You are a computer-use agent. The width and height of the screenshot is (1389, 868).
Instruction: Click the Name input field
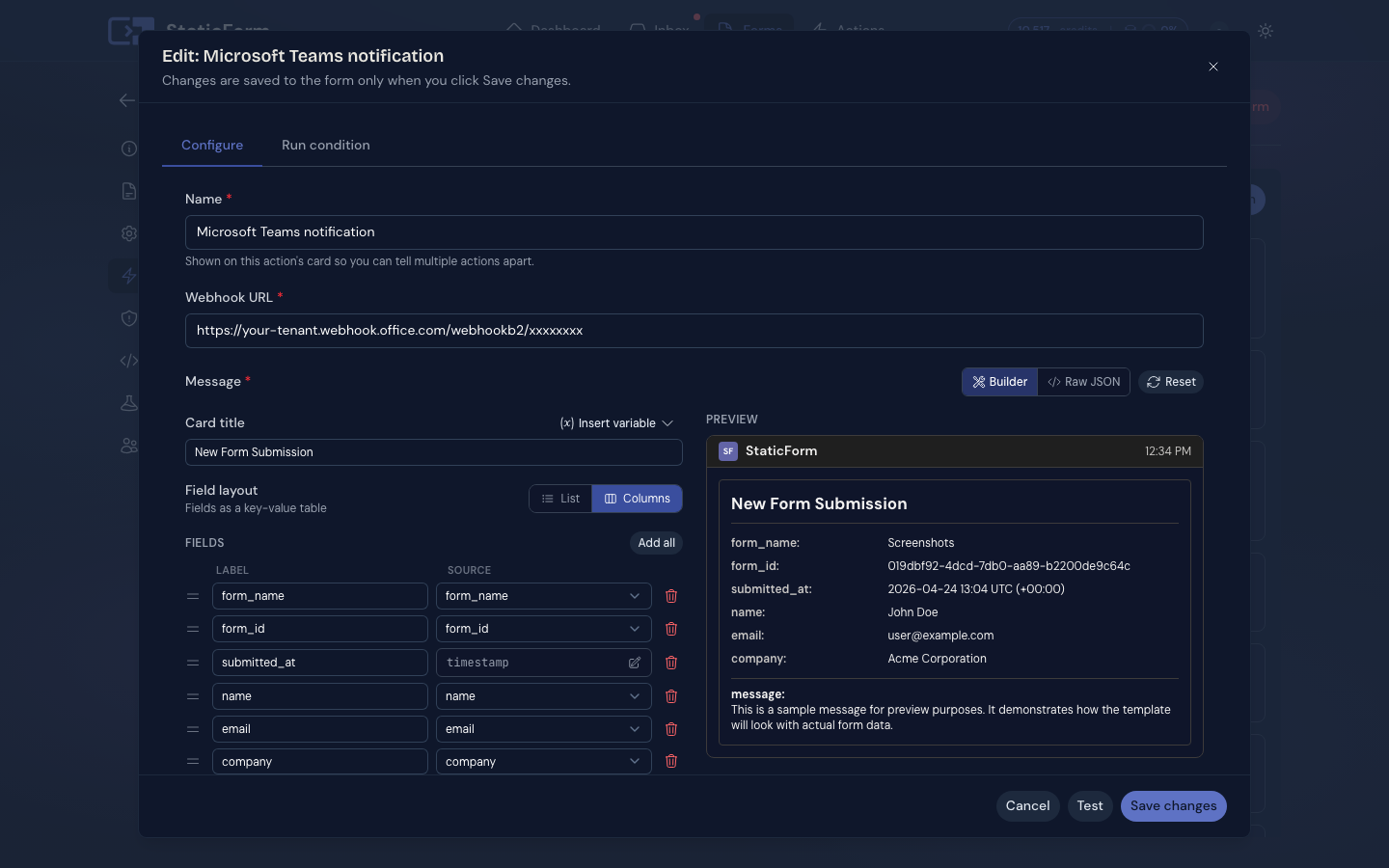click(x=694, y=232)
